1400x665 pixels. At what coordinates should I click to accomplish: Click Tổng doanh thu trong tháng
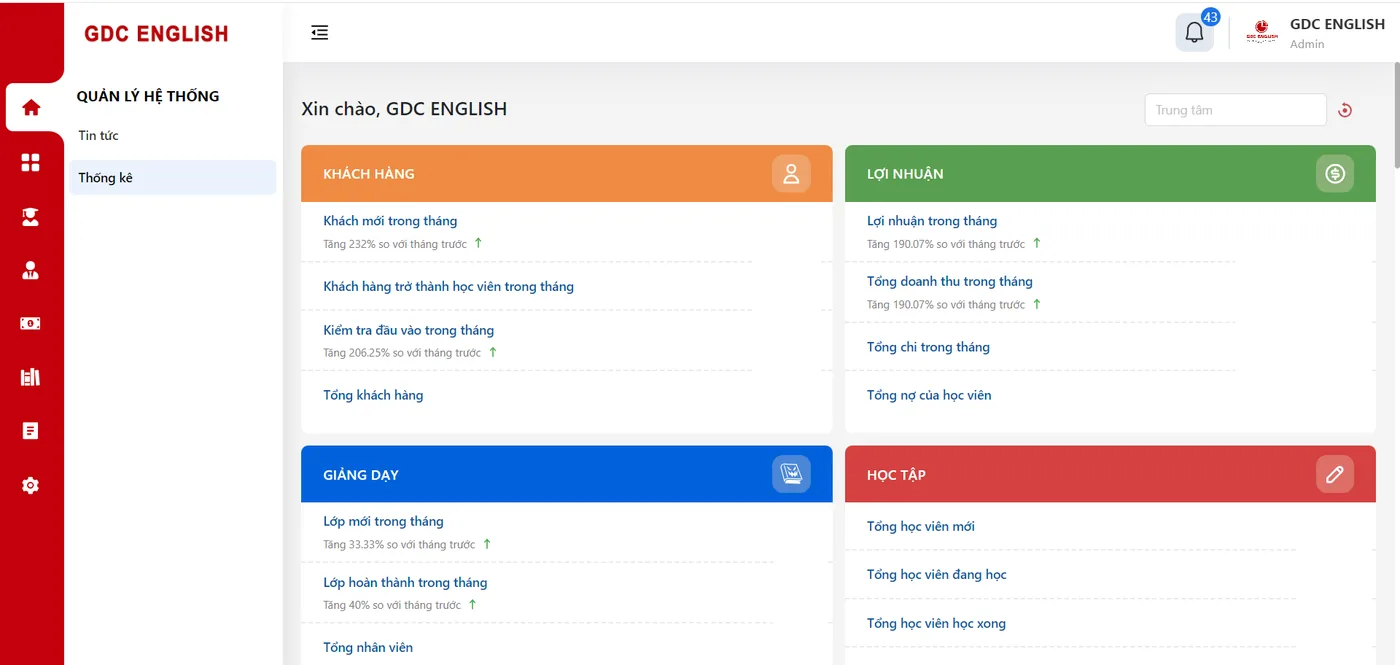[950, 282]
